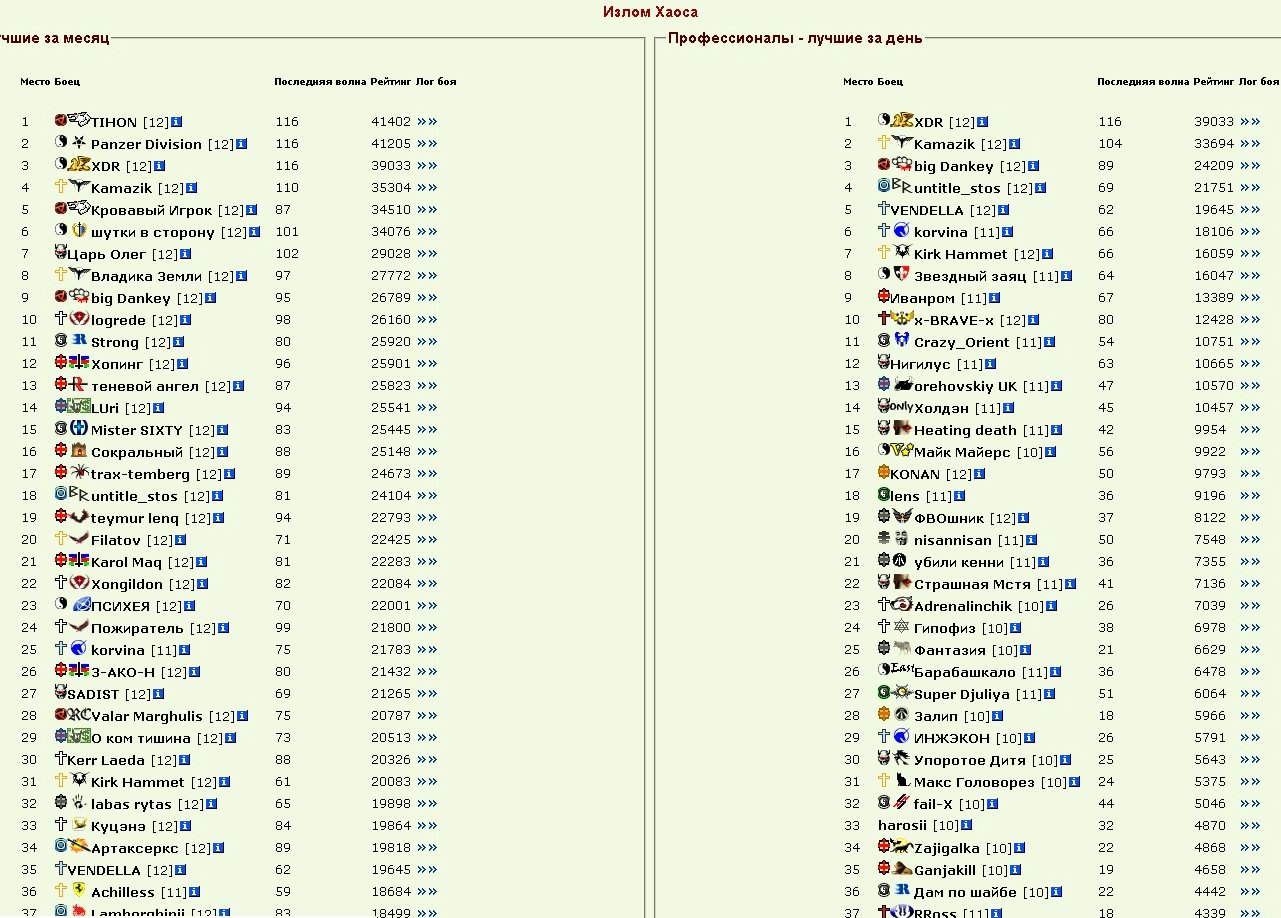
Task: Open daily battle log for rating 9196
Action: (1250, 496)
